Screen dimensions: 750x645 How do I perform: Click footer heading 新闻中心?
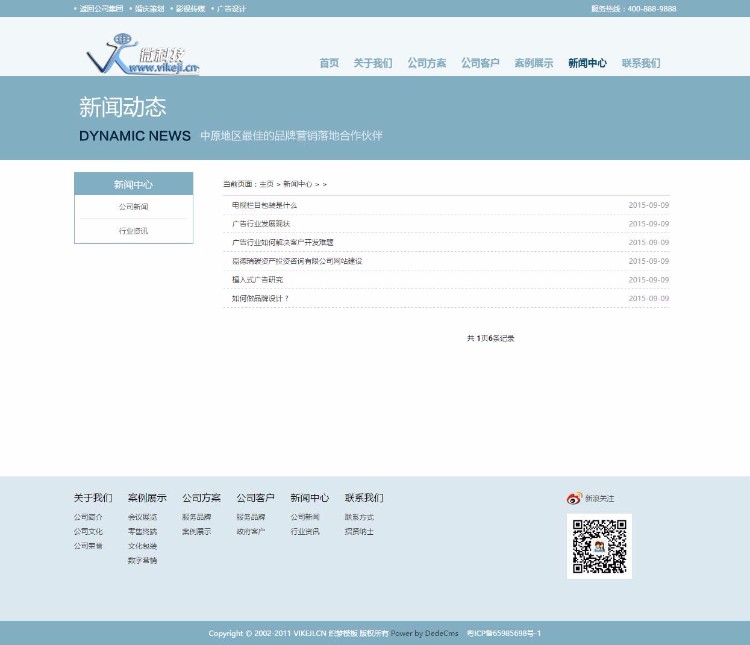click(x=310, y=498)
